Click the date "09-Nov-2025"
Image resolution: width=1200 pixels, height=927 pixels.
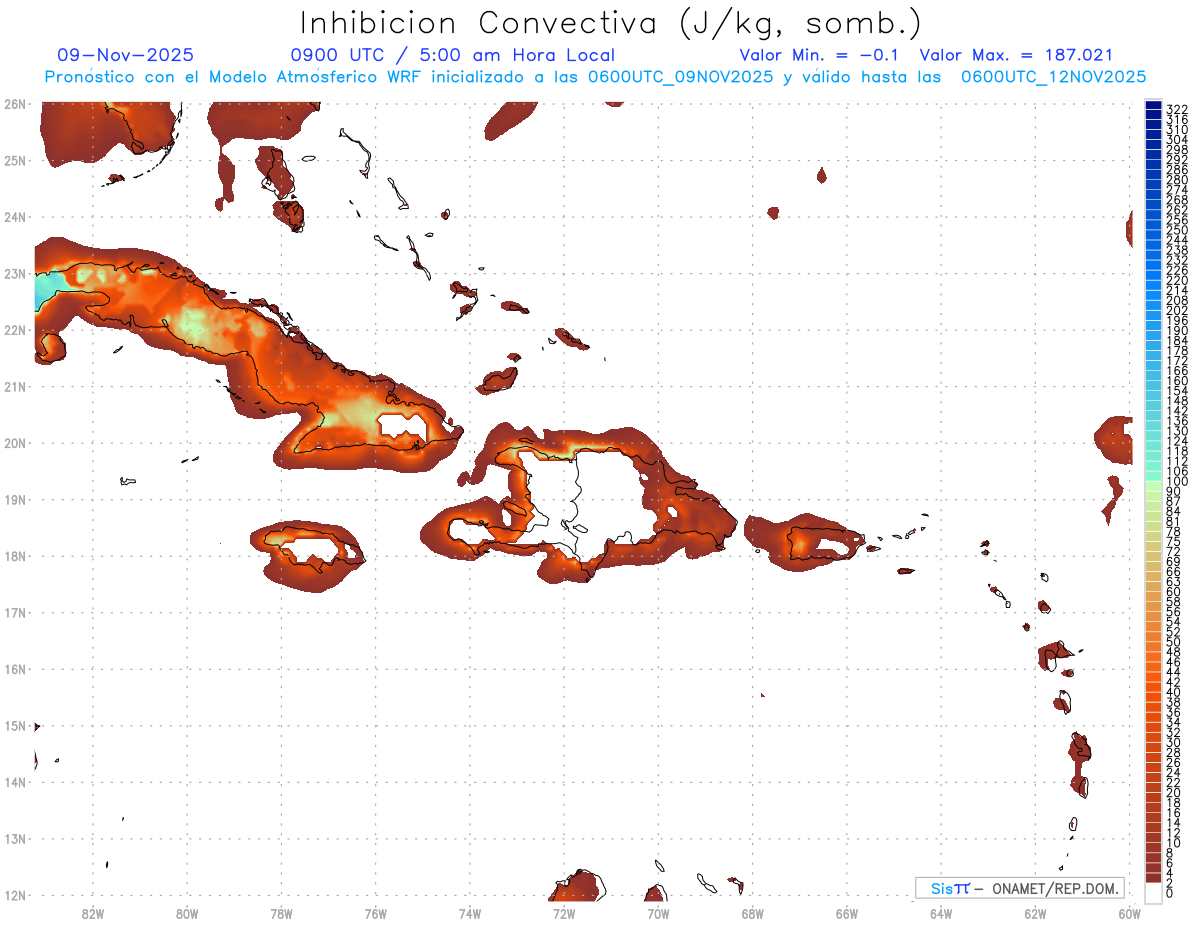(x=125, y=55)
